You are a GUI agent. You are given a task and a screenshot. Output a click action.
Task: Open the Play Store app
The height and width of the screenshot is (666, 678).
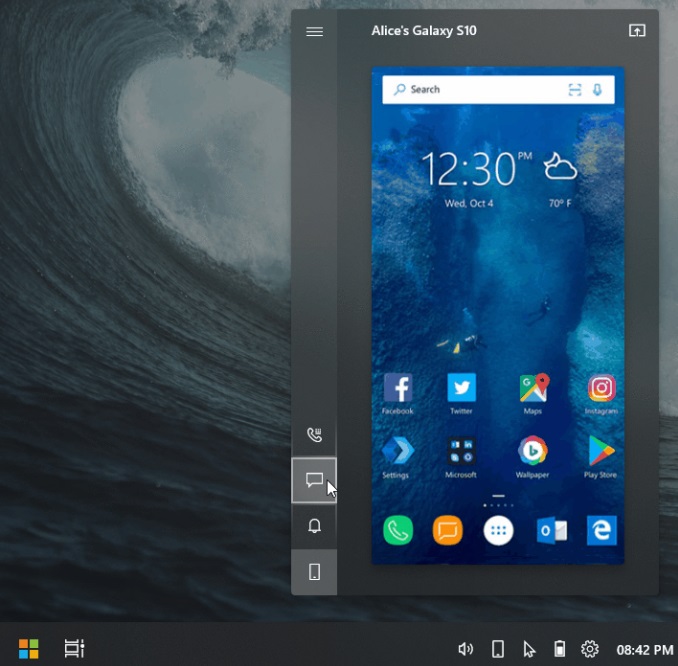coord(601,458)
